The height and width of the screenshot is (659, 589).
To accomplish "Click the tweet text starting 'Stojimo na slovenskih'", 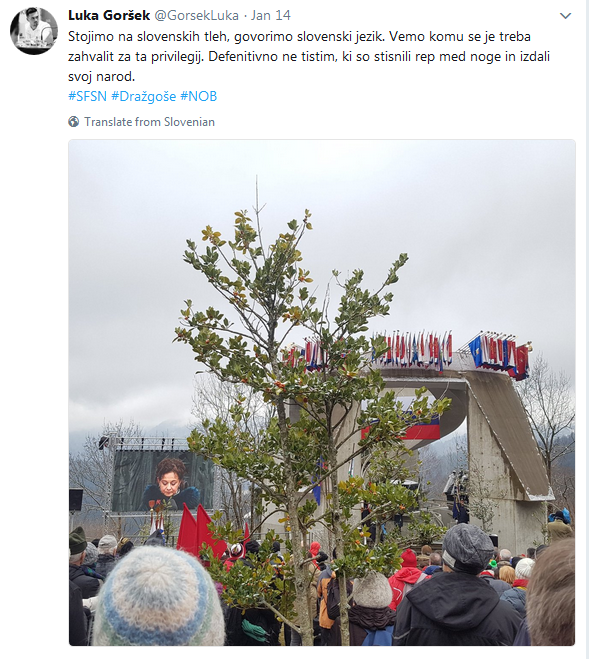I will tap(309, 56).
